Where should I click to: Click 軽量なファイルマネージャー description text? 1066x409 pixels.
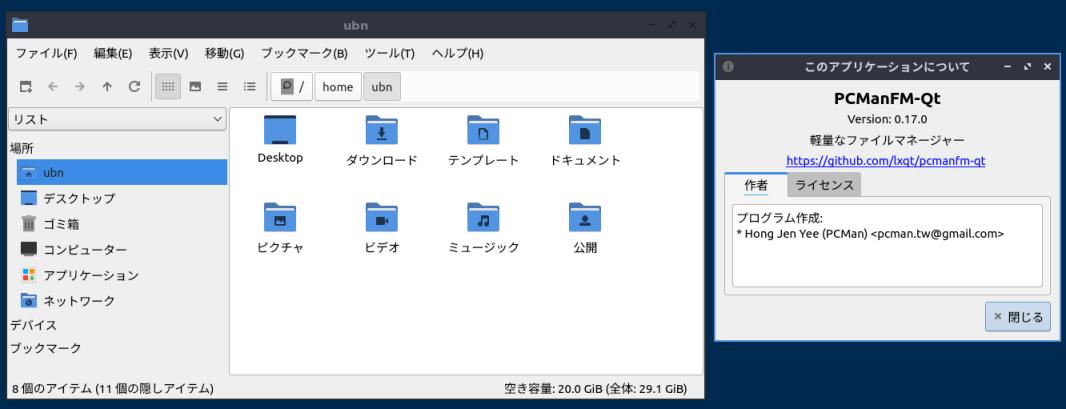point(887,141)
